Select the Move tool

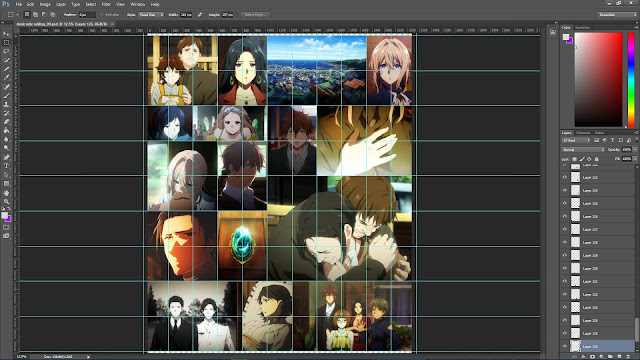pyautogui.click(x=6, y=34)
